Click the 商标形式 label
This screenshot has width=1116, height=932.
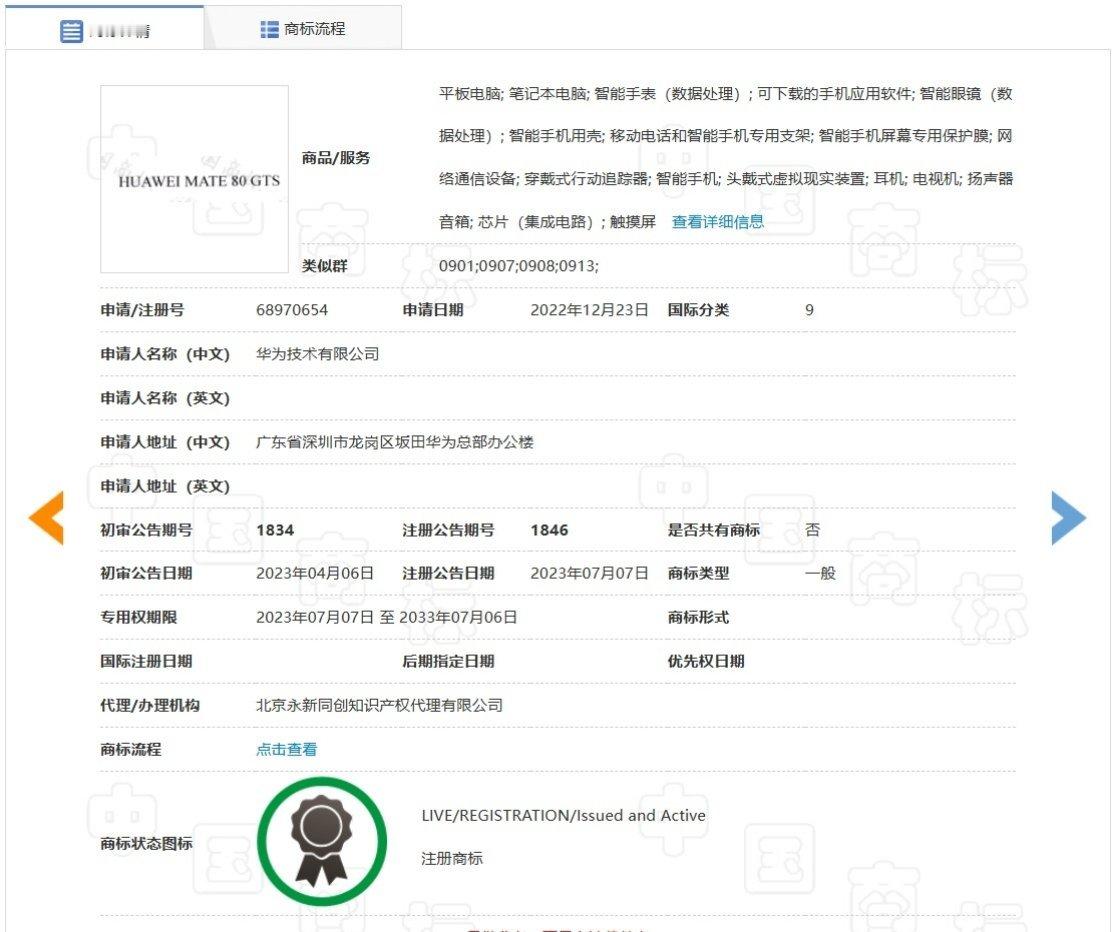698,617
